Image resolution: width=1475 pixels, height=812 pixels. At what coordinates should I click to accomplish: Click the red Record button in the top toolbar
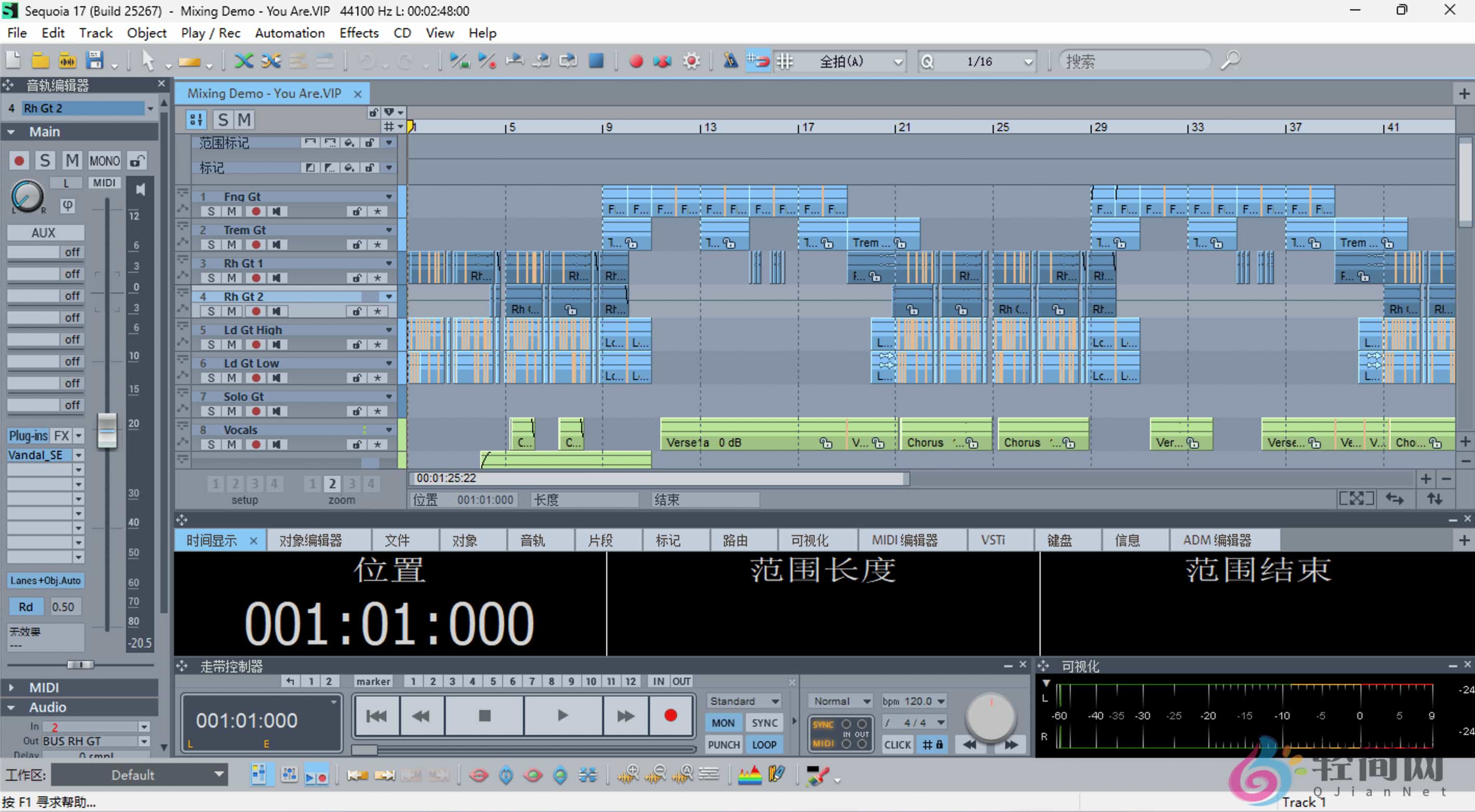pos(635,61)
